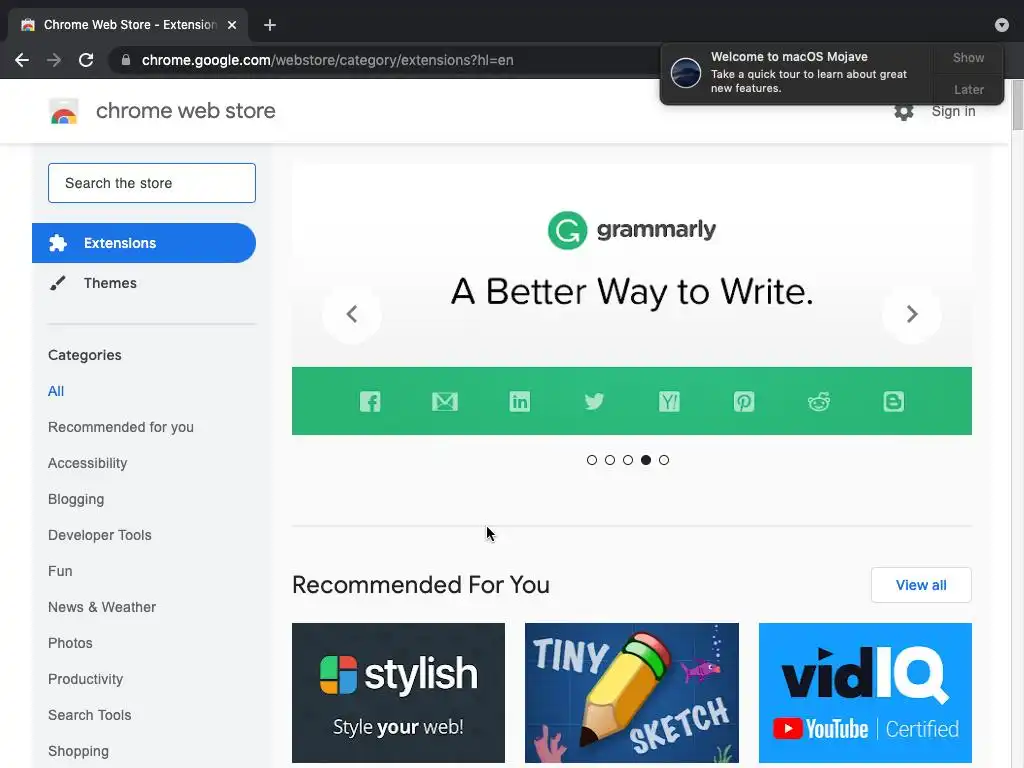1024x768 pixels.
Task: Select the fifth carousel dot indicator
Action: 664,460
